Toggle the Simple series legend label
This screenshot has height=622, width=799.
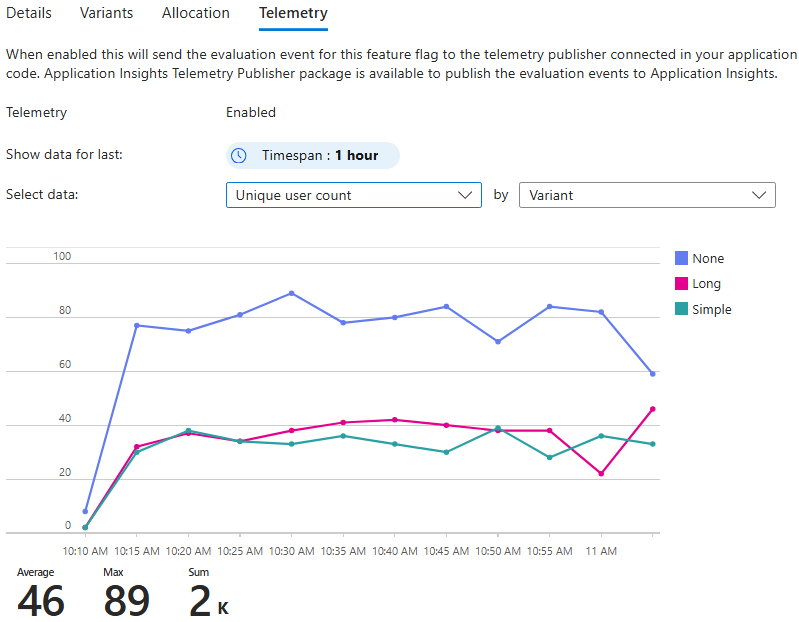coord(712,310)
